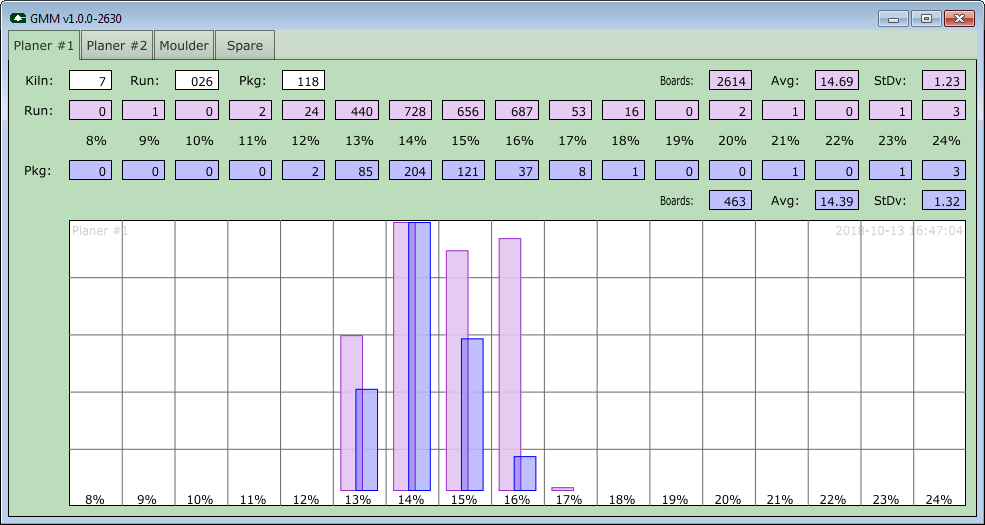Click the GMM application icon in title bar
Image resolution: width=985 pixels, height=525 pixels.
click(18, 18)
